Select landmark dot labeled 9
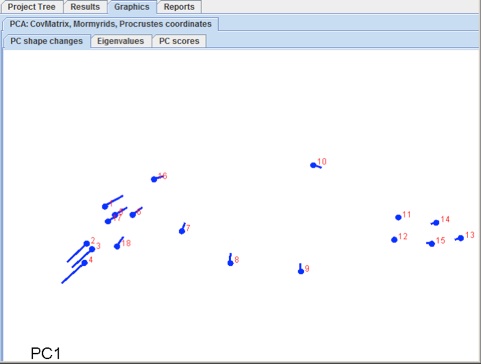Viewport: 481px width, 364px height. pyautogui.click(x=301, y=271)
